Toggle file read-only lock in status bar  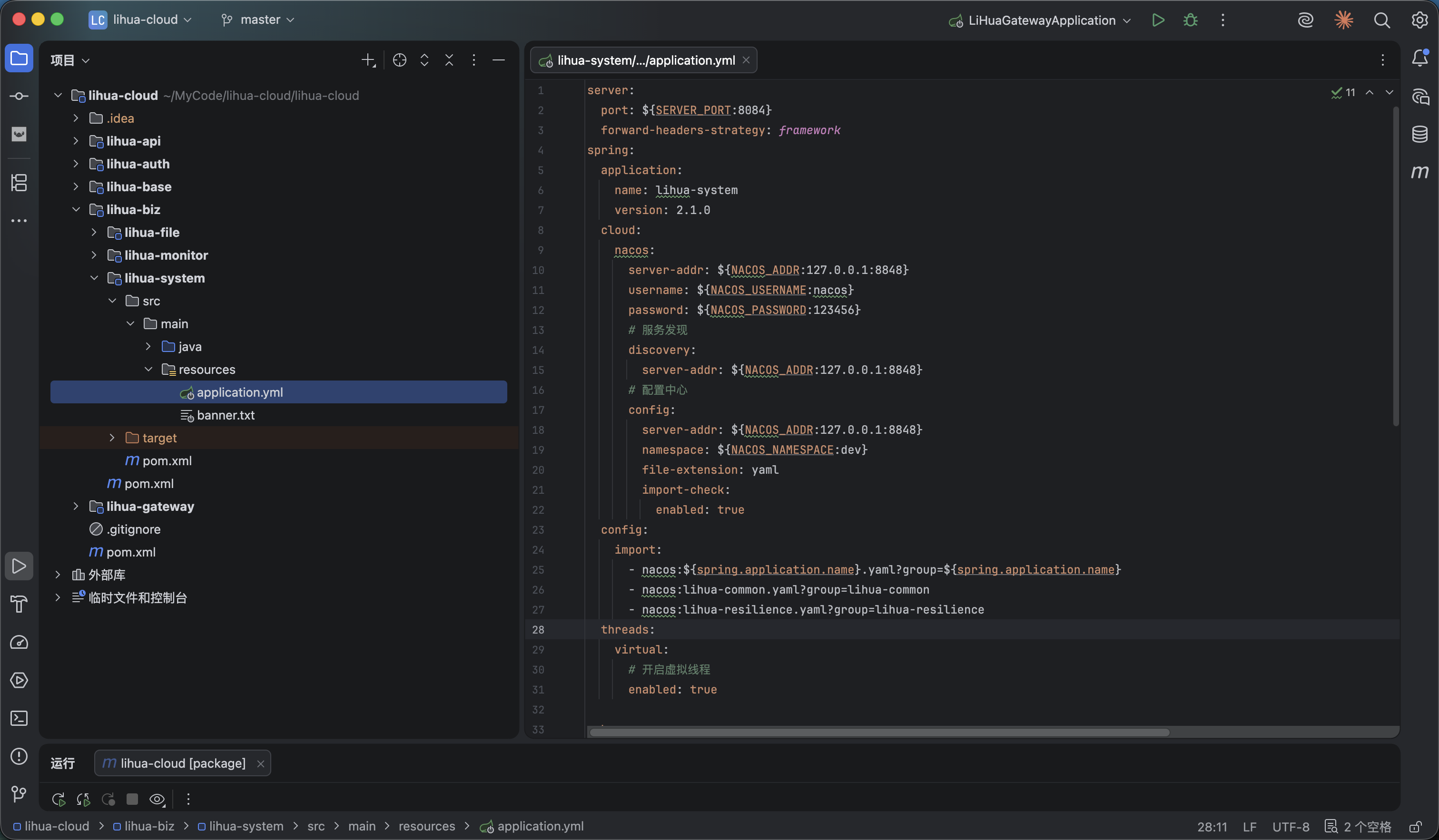1416,826
